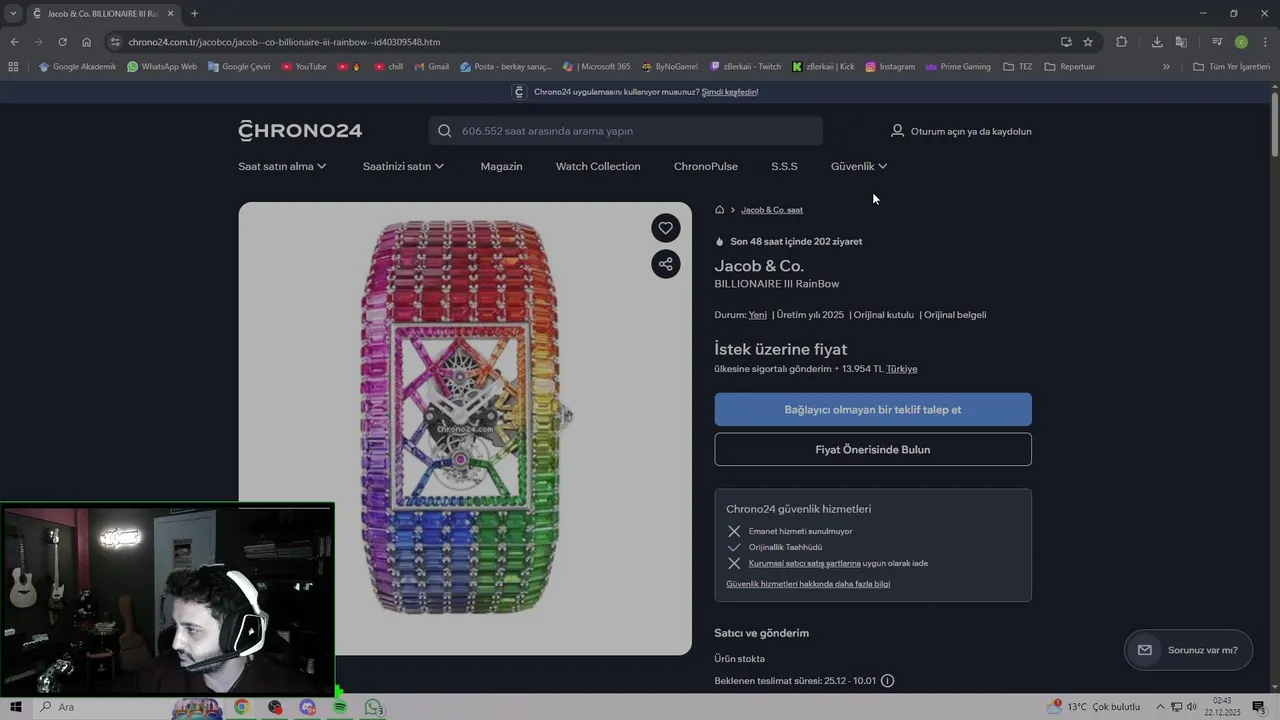This screenshot has height=720, width=1280.
Task: Add the watch to favorites with the heart icon
Action: (x=666, y=228)
